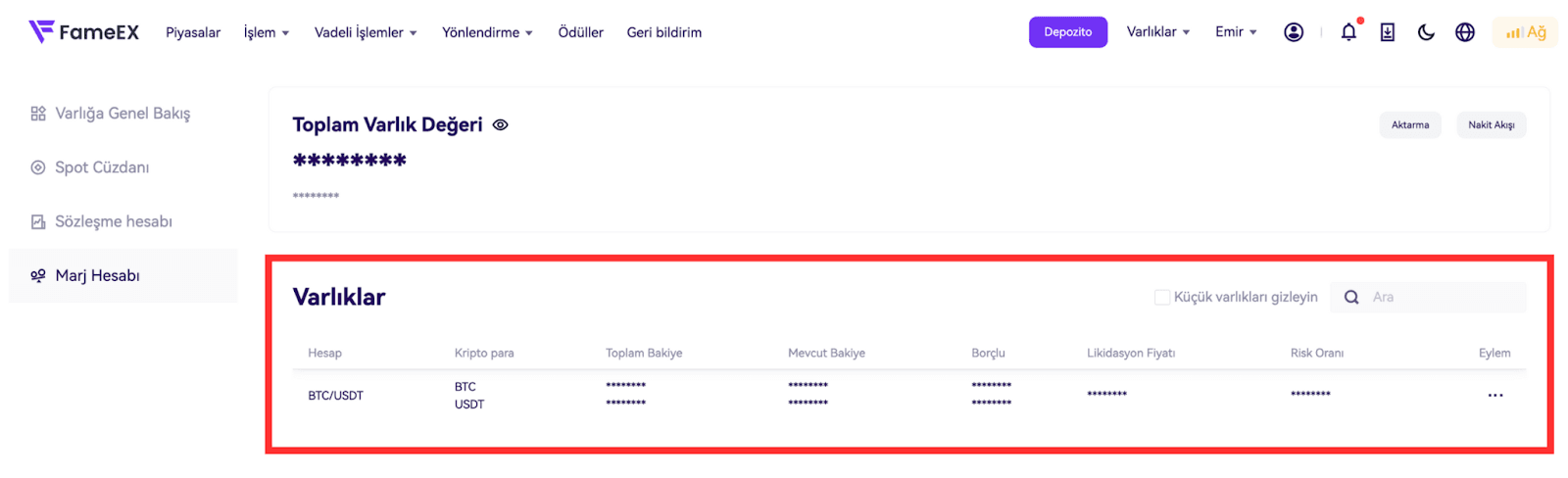1568x478 pixels.
Task: Click the app download icon
Action: click(x=1388, y=32)
